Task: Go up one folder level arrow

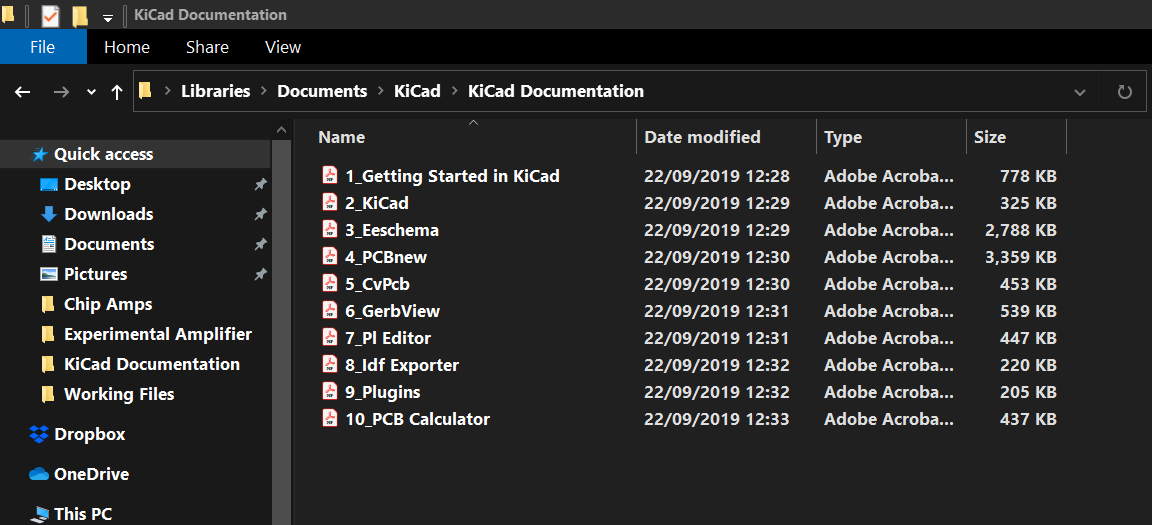Action: click(x=116, y=92)
